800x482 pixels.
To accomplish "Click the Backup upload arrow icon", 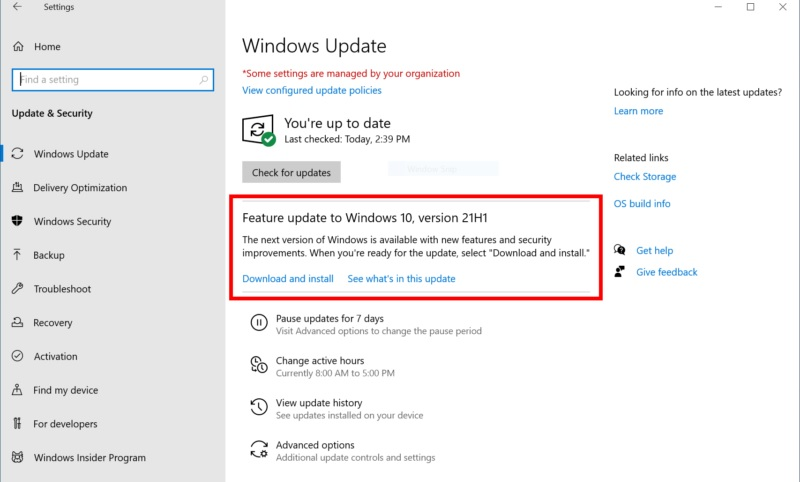I will click(x=17, y=255).
